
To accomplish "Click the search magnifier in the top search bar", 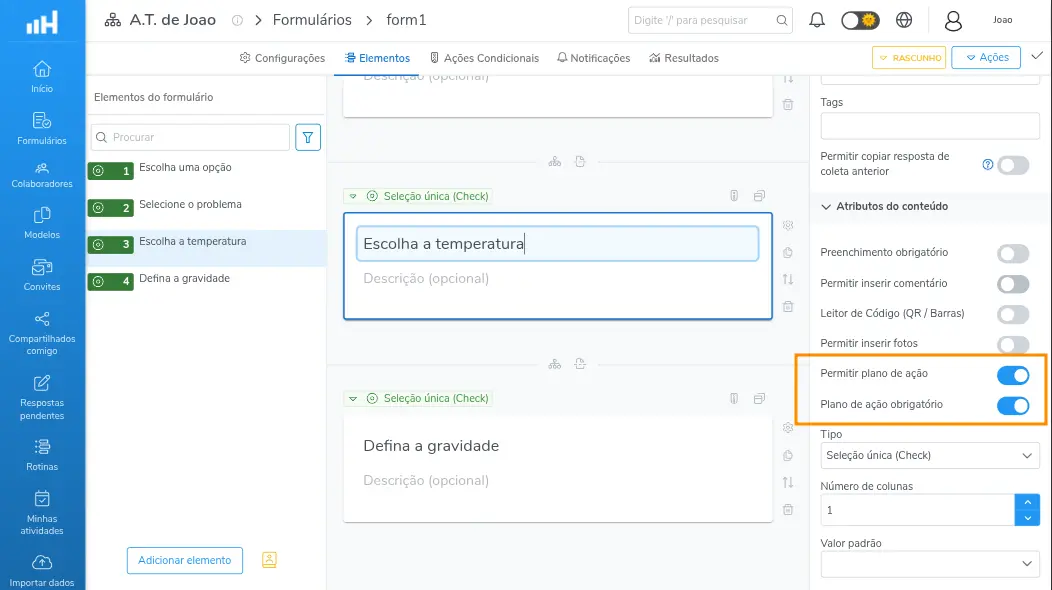I will pyautogui.click(x=782, y=20).
